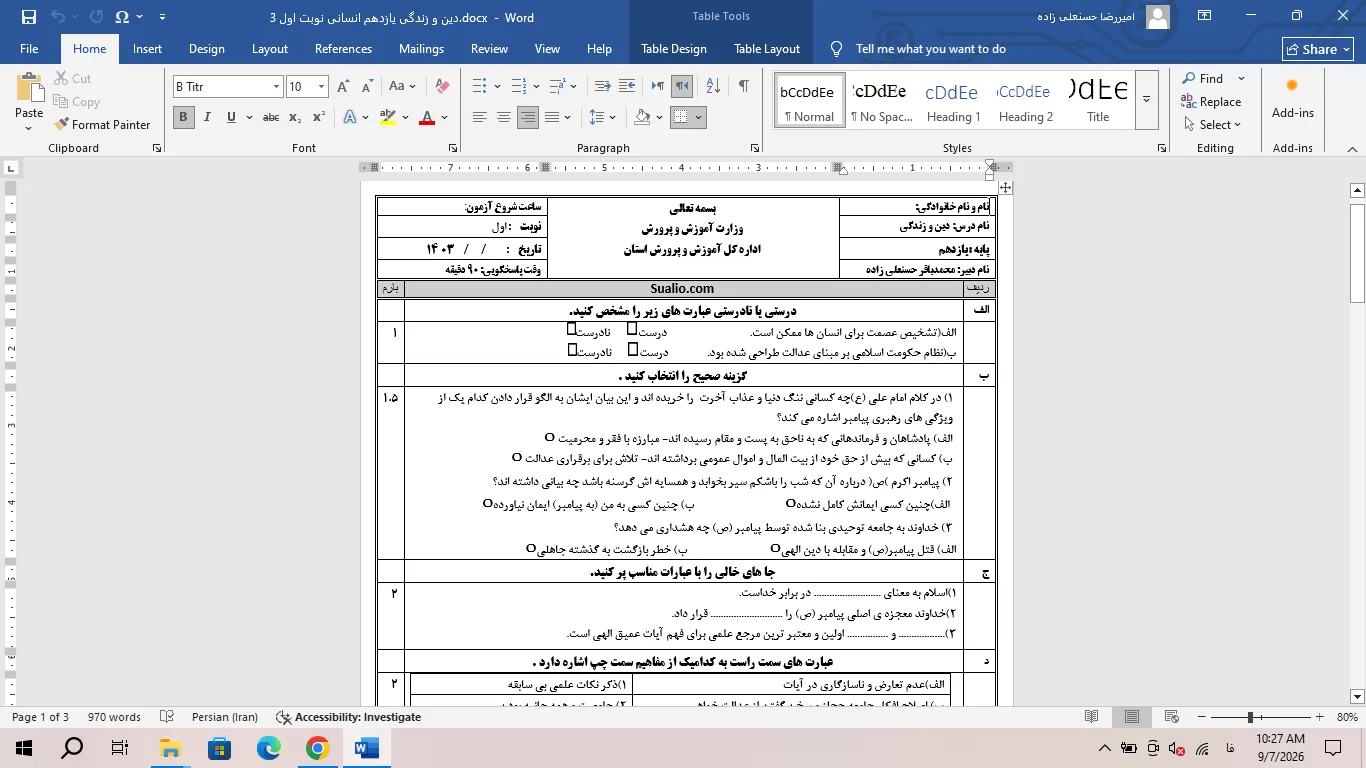Apply paragraph shading paint bucket
This screenshot has height=768, width=1366.
coord(643,117)
